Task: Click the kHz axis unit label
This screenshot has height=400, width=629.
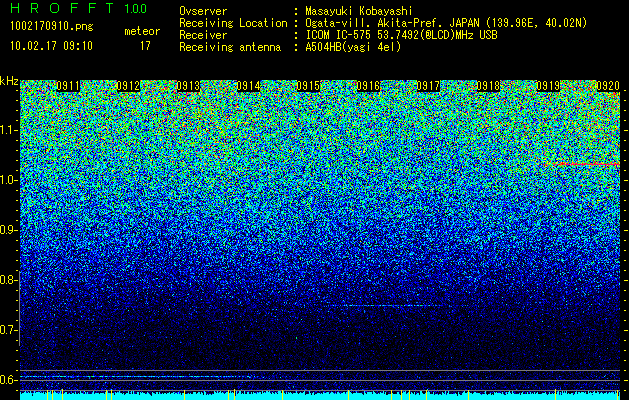Action: click(9, 81)
